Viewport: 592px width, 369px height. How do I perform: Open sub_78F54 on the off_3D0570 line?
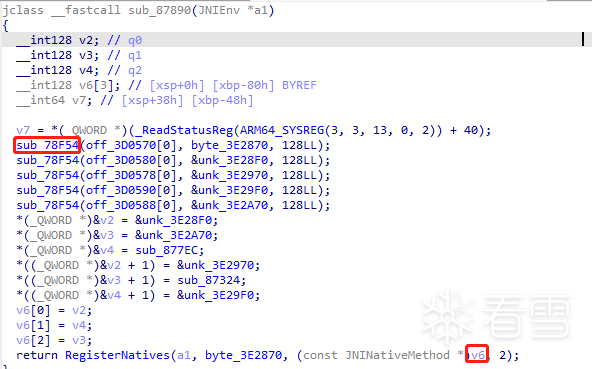47,145
